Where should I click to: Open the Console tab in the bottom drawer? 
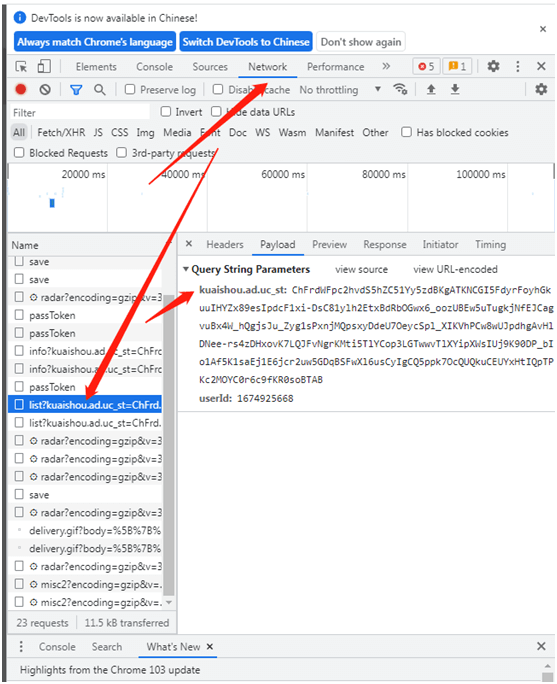pos(57,646)
